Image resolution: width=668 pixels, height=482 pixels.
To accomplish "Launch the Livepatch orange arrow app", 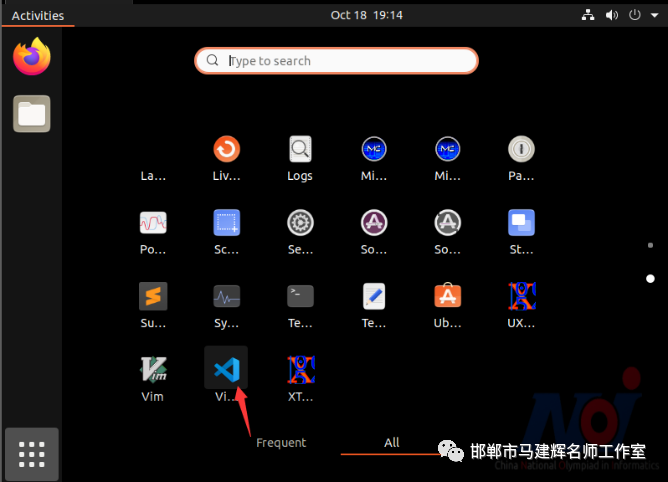I will (x=226, y=149).
